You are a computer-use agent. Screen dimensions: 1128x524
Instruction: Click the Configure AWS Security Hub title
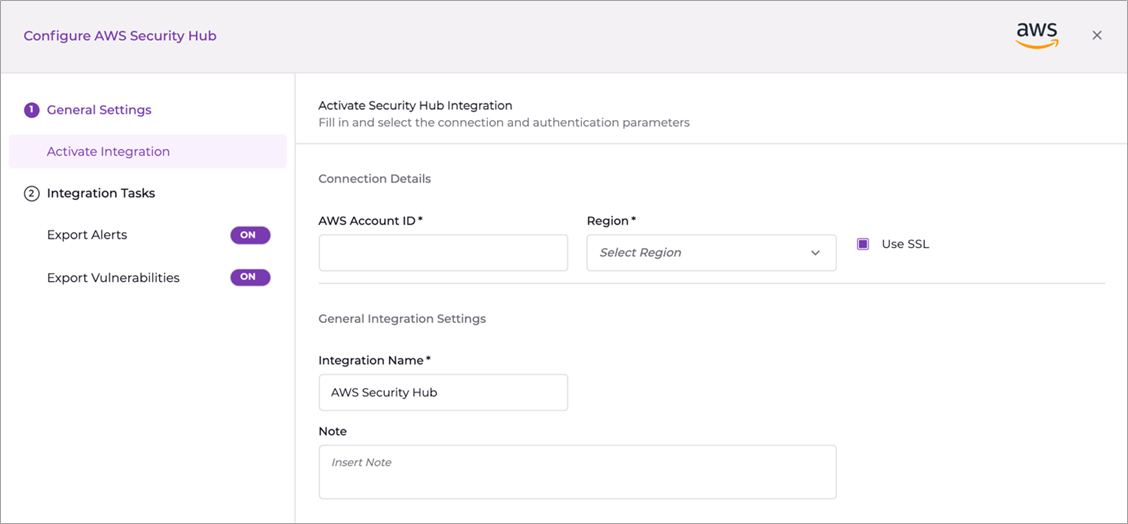(x=120, y=36)
